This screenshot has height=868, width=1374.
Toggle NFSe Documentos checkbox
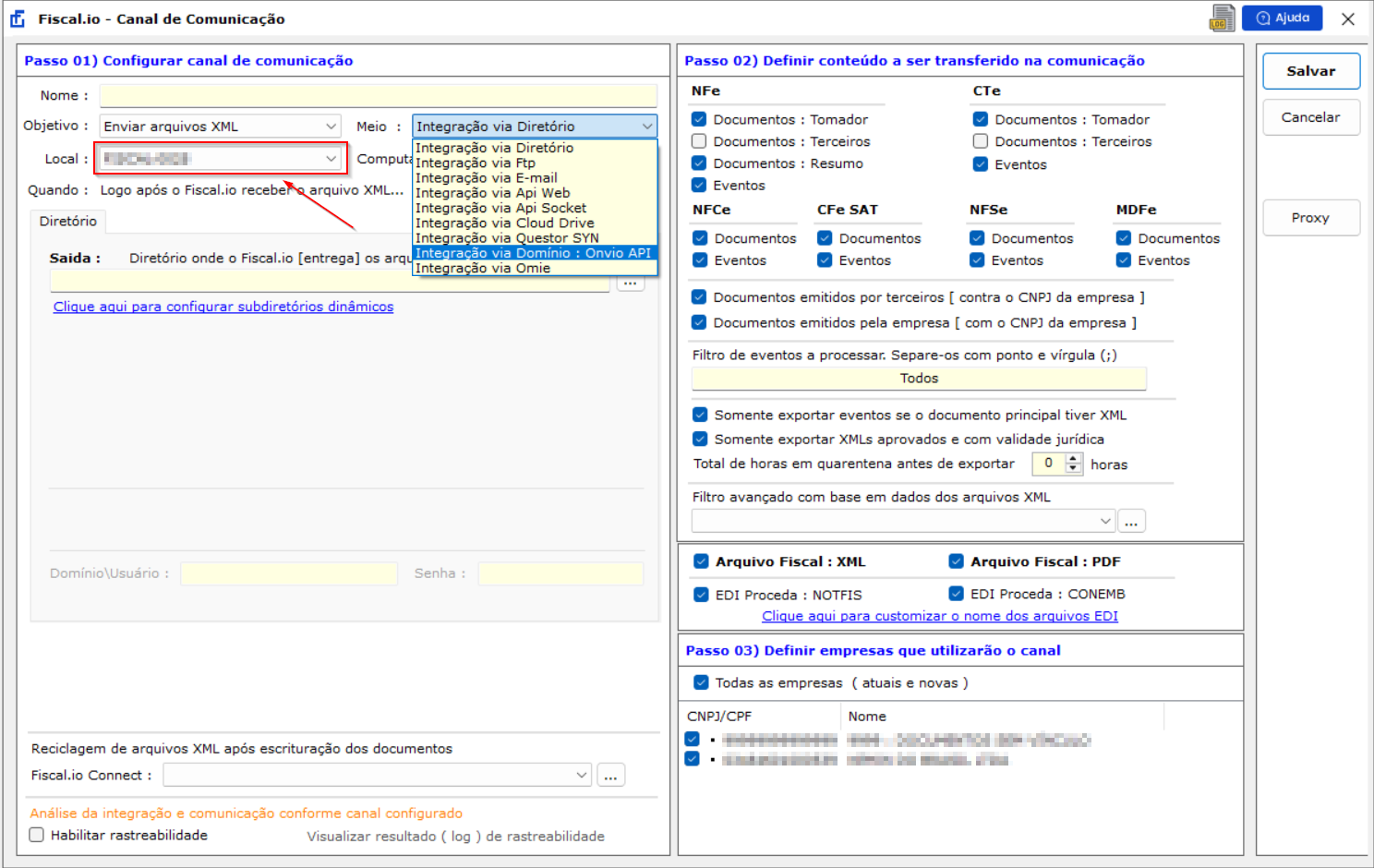[977, 238]
